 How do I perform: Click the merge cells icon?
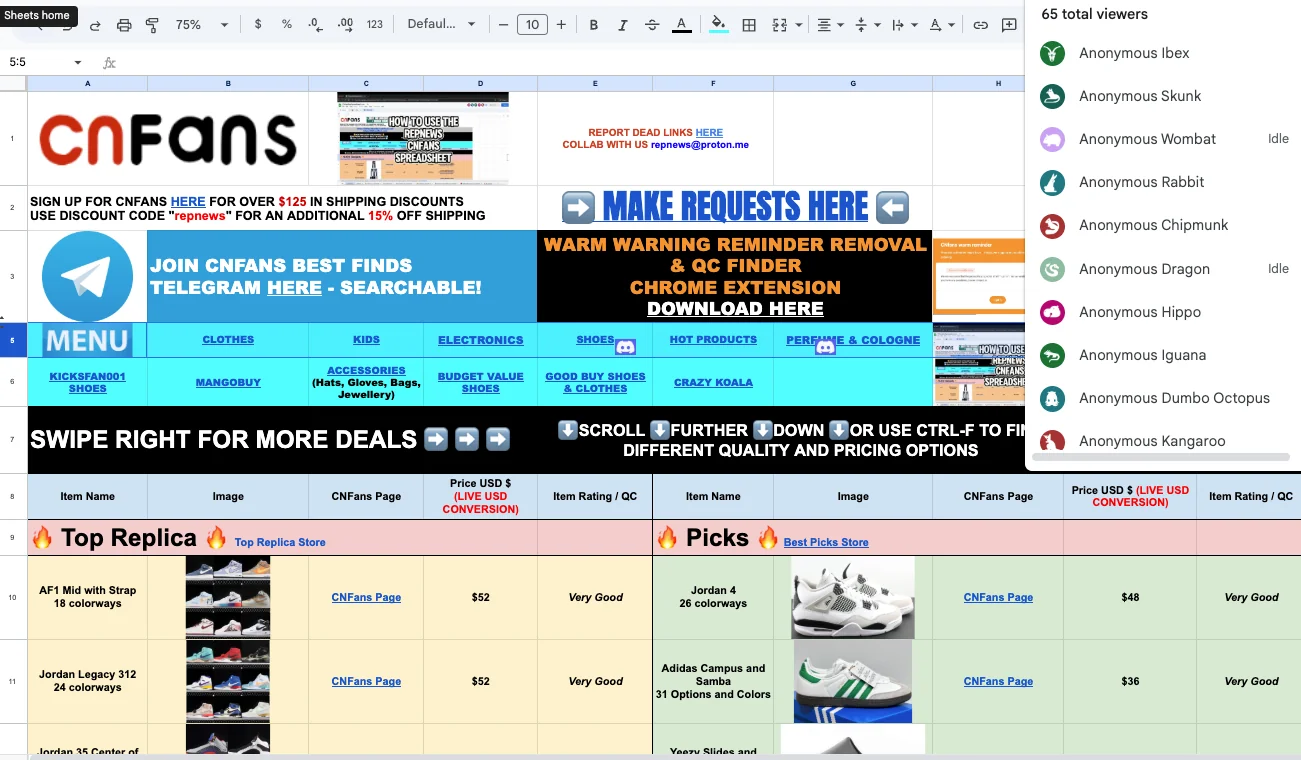(779, 24)
